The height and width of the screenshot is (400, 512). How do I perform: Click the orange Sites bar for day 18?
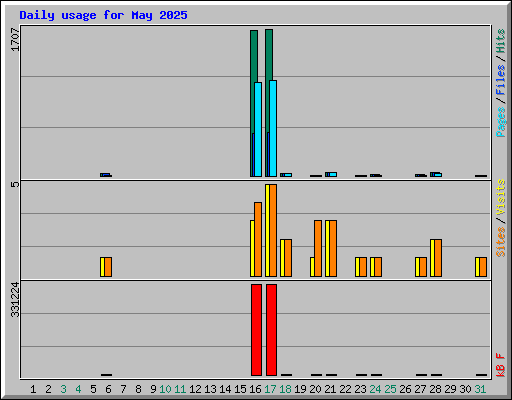click(288, 258)
